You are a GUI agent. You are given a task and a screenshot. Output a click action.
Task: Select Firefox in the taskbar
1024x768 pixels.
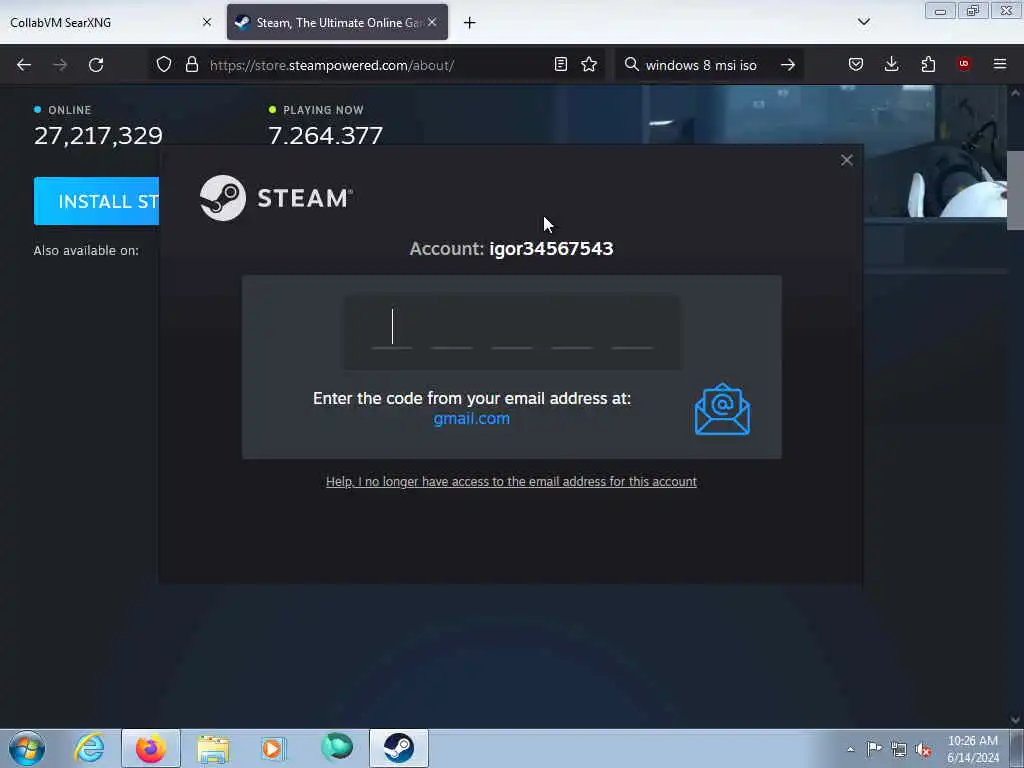pos(150,748)
